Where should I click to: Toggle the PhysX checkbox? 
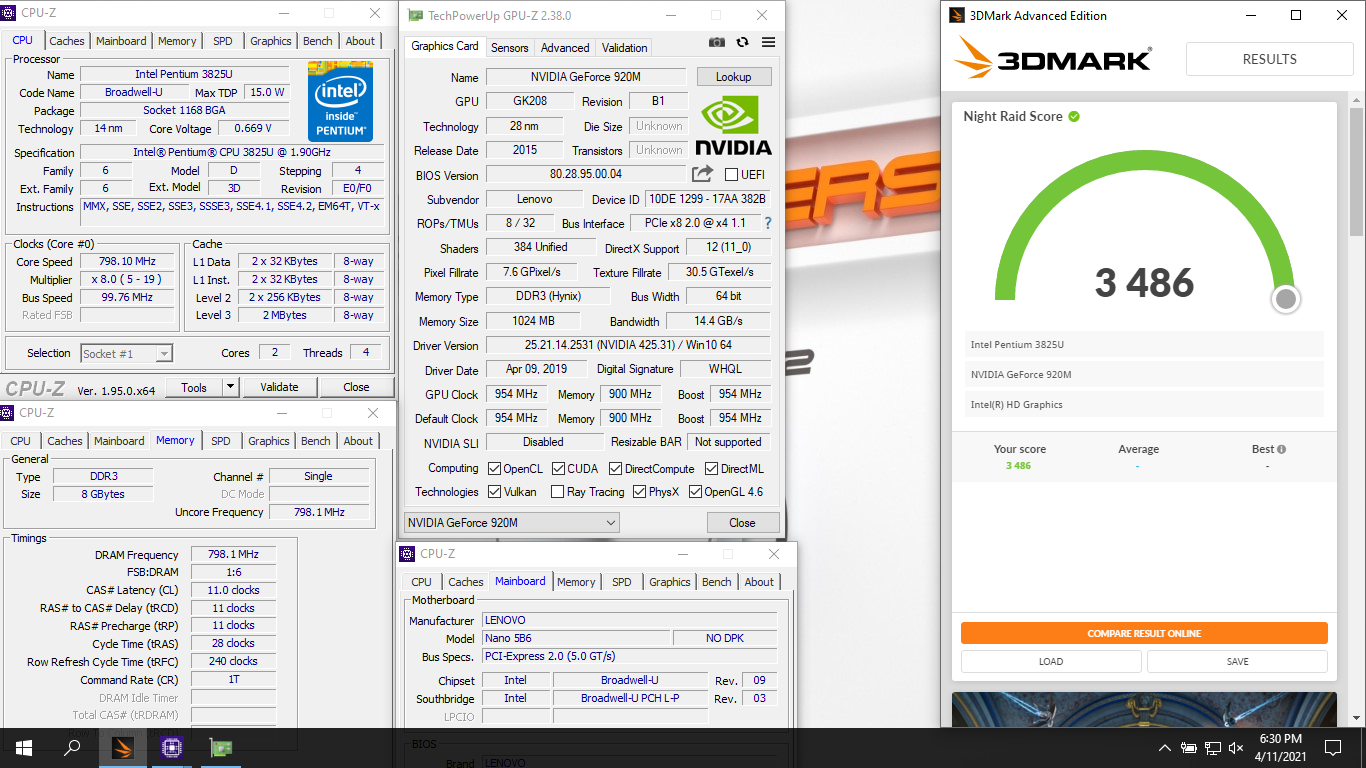pos(640,492)
